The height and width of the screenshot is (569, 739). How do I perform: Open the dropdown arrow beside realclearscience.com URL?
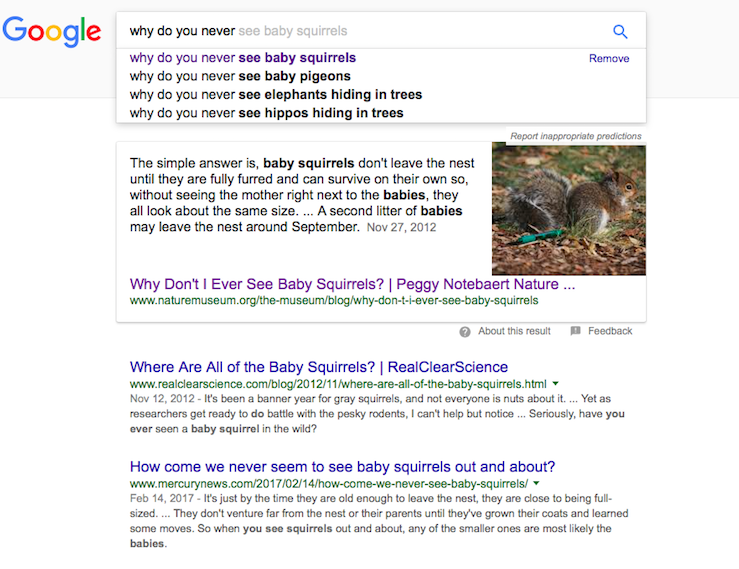click(555, 384)
